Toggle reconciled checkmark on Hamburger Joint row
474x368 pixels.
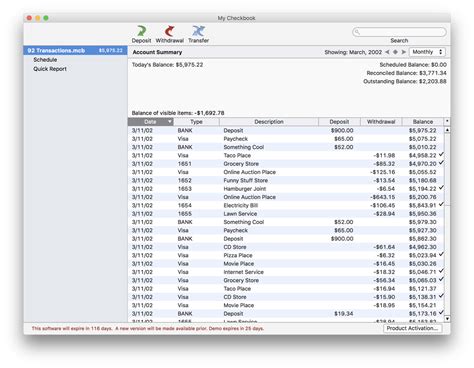[441, 188]
